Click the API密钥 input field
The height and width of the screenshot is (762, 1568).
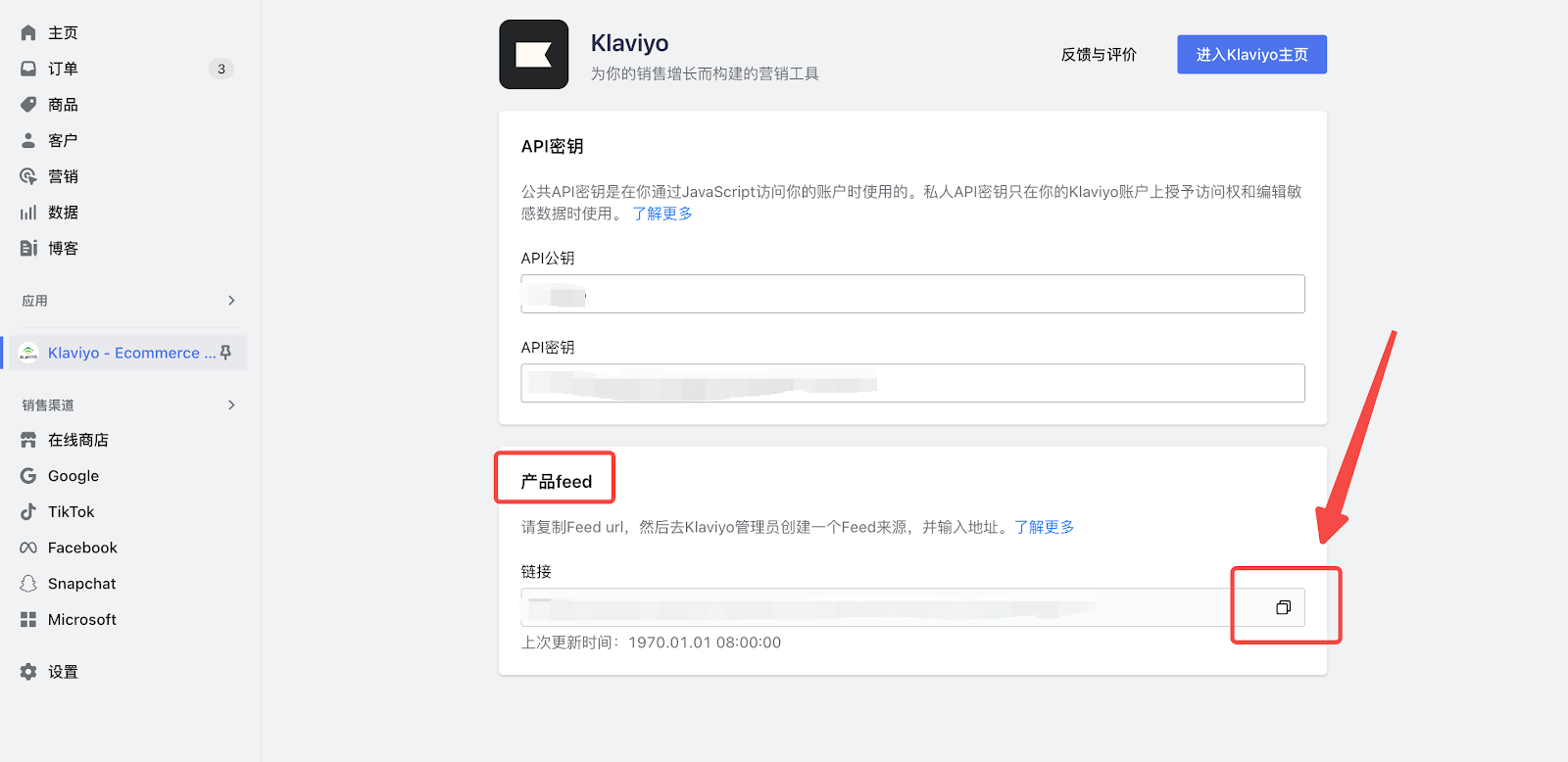tap(912, 383)
